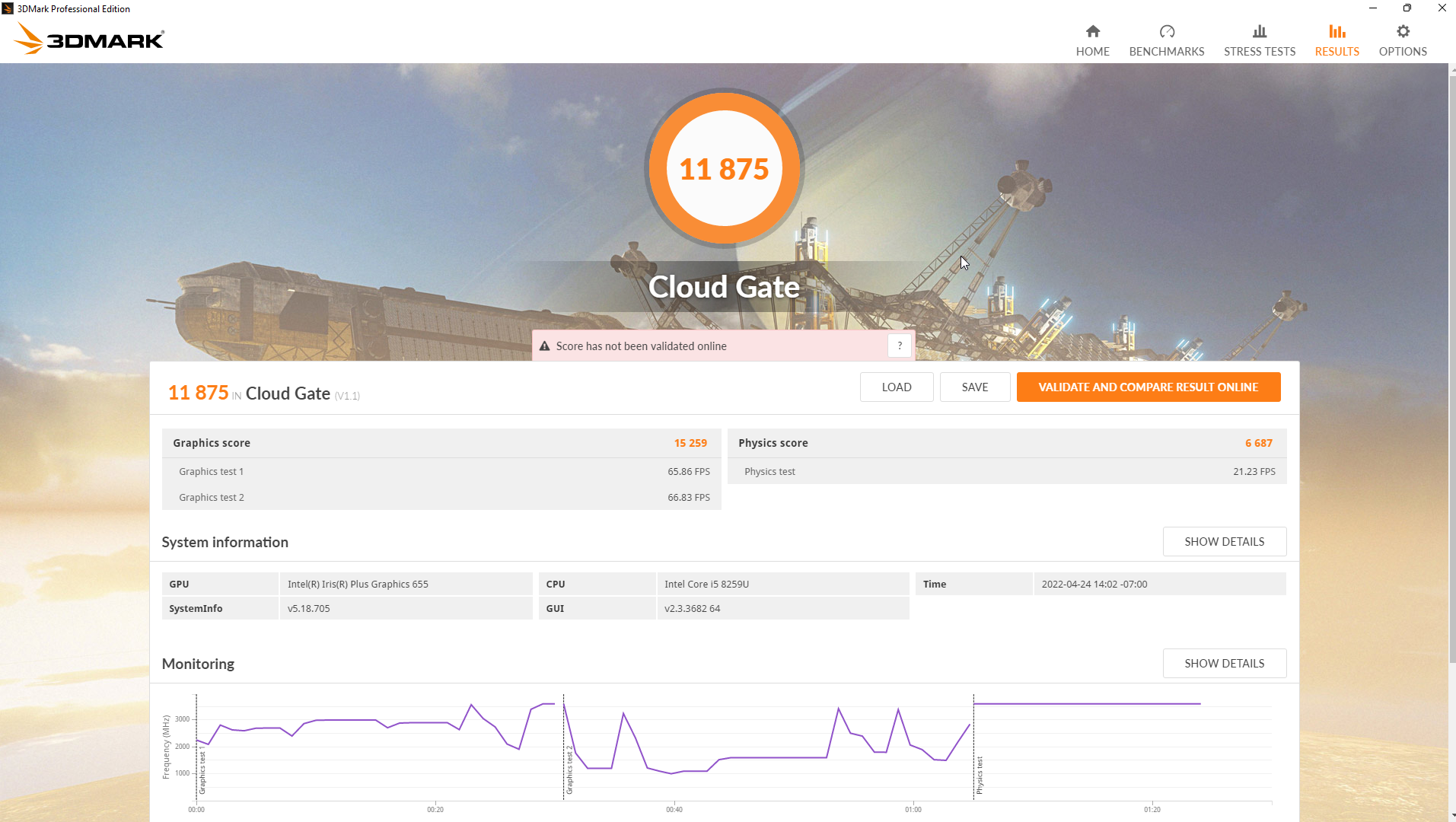This screenshot has width=1456, height=822.
Task: Click the warning triangle icon in validation banner
Action: tap(544, 346)
